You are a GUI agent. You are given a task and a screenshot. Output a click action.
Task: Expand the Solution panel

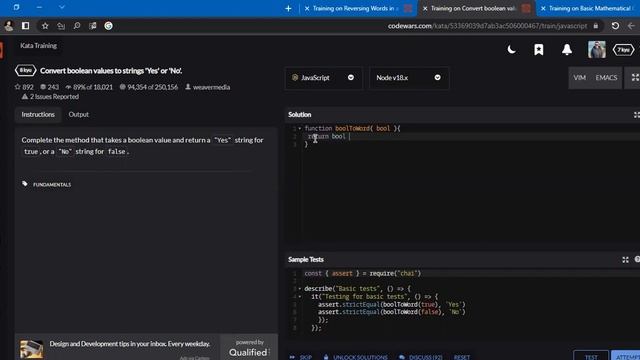pos(636,115)
